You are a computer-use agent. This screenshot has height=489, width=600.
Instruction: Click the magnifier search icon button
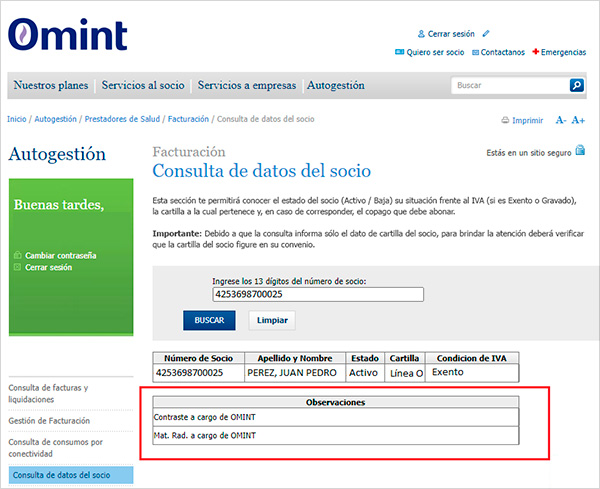tap(577, 85)
